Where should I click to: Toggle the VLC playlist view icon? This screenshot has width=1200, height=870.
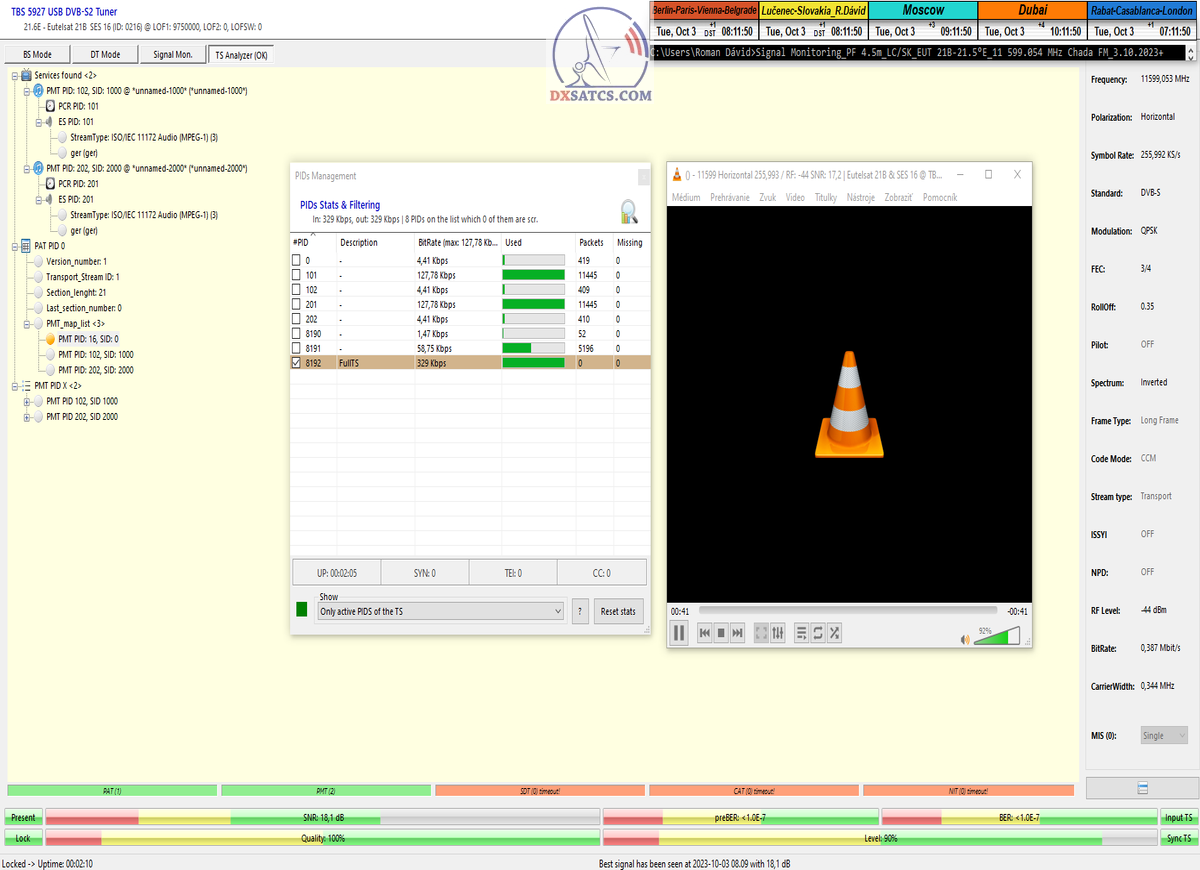[801, 633]
